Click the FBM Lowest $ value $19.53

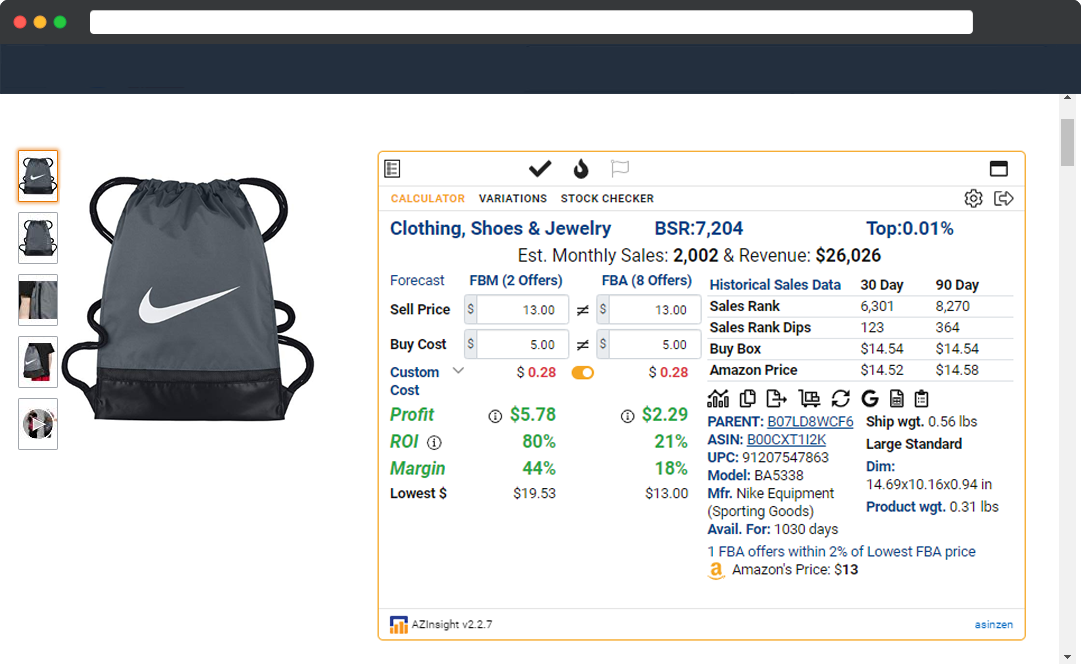534,494
